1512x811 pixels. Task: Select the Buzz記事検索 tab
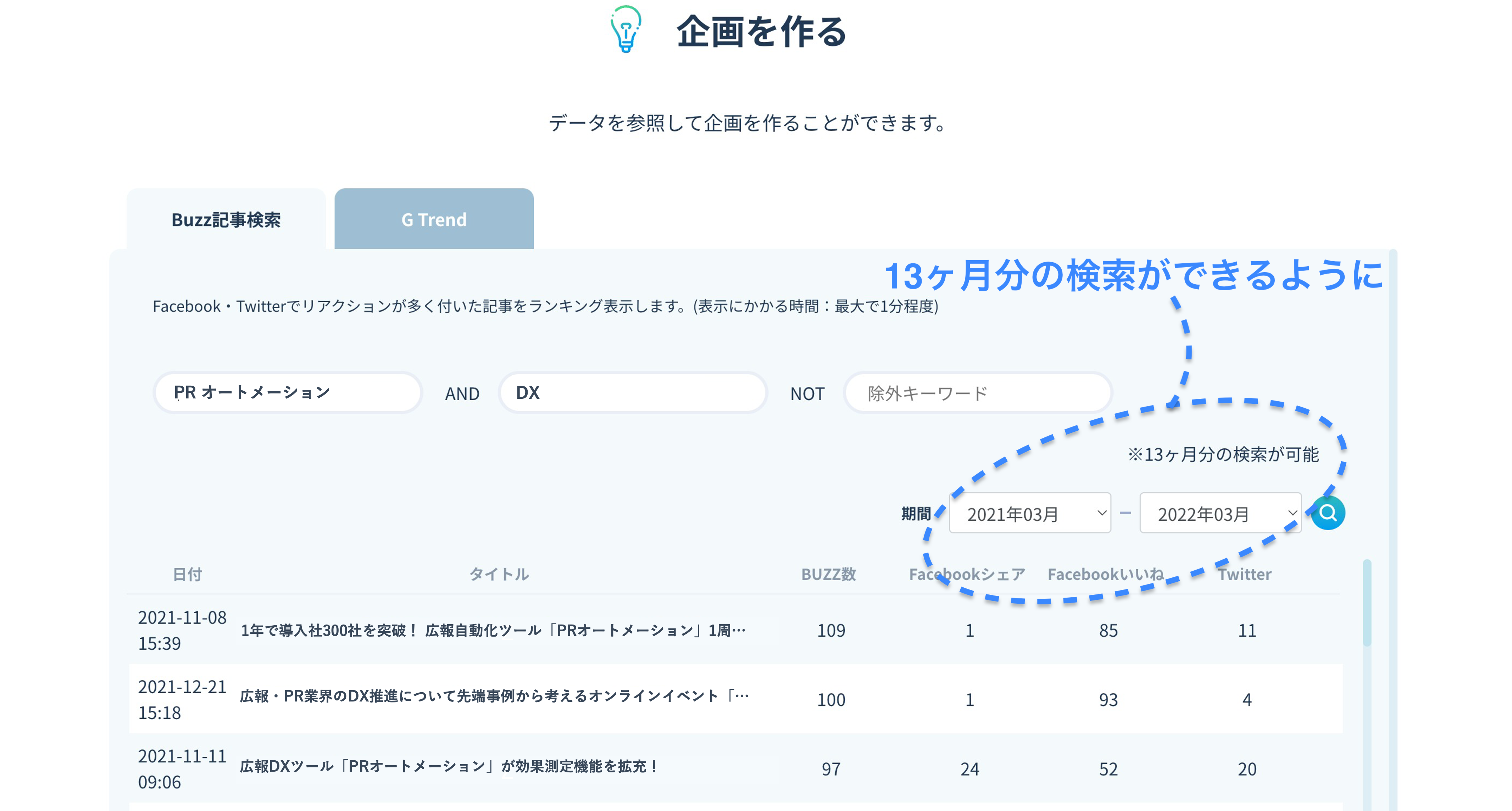[x=226, y=219]
